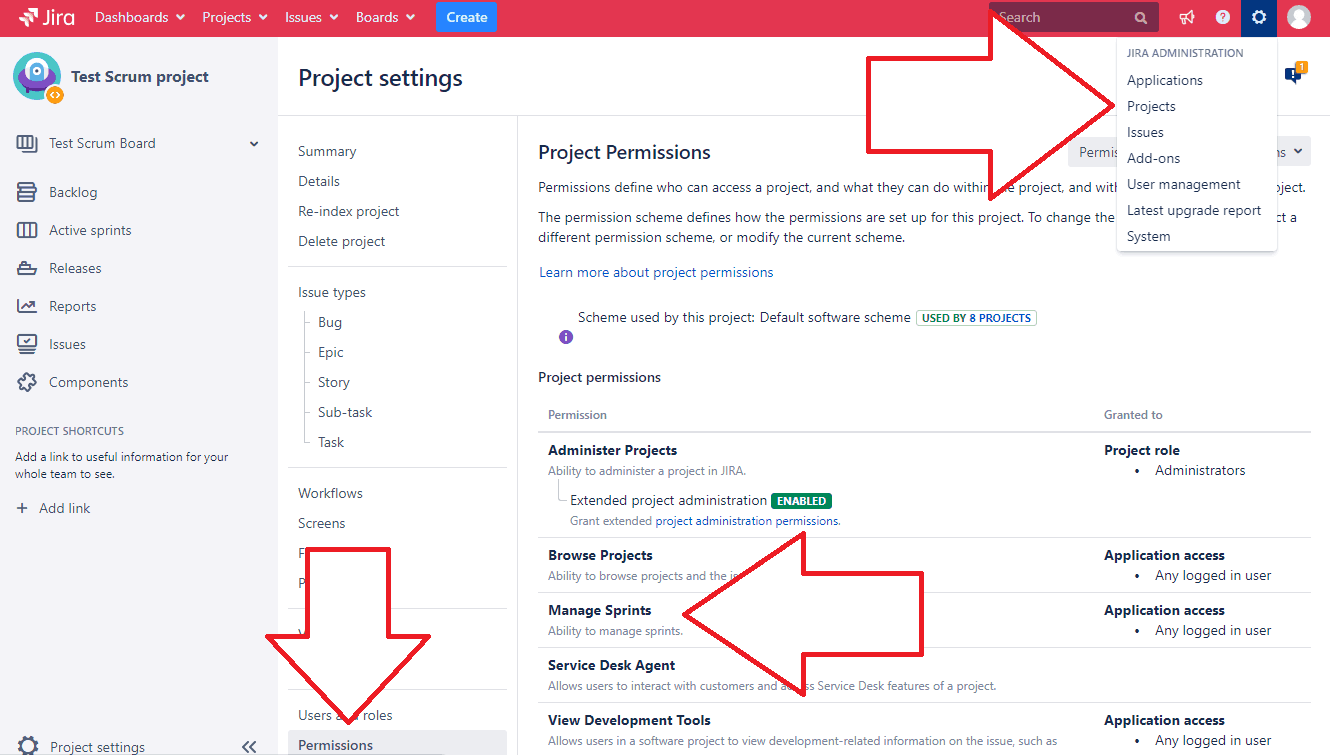Screen dimensions: 1330x755
Task: Click the Create button
Action: [466, 17]
